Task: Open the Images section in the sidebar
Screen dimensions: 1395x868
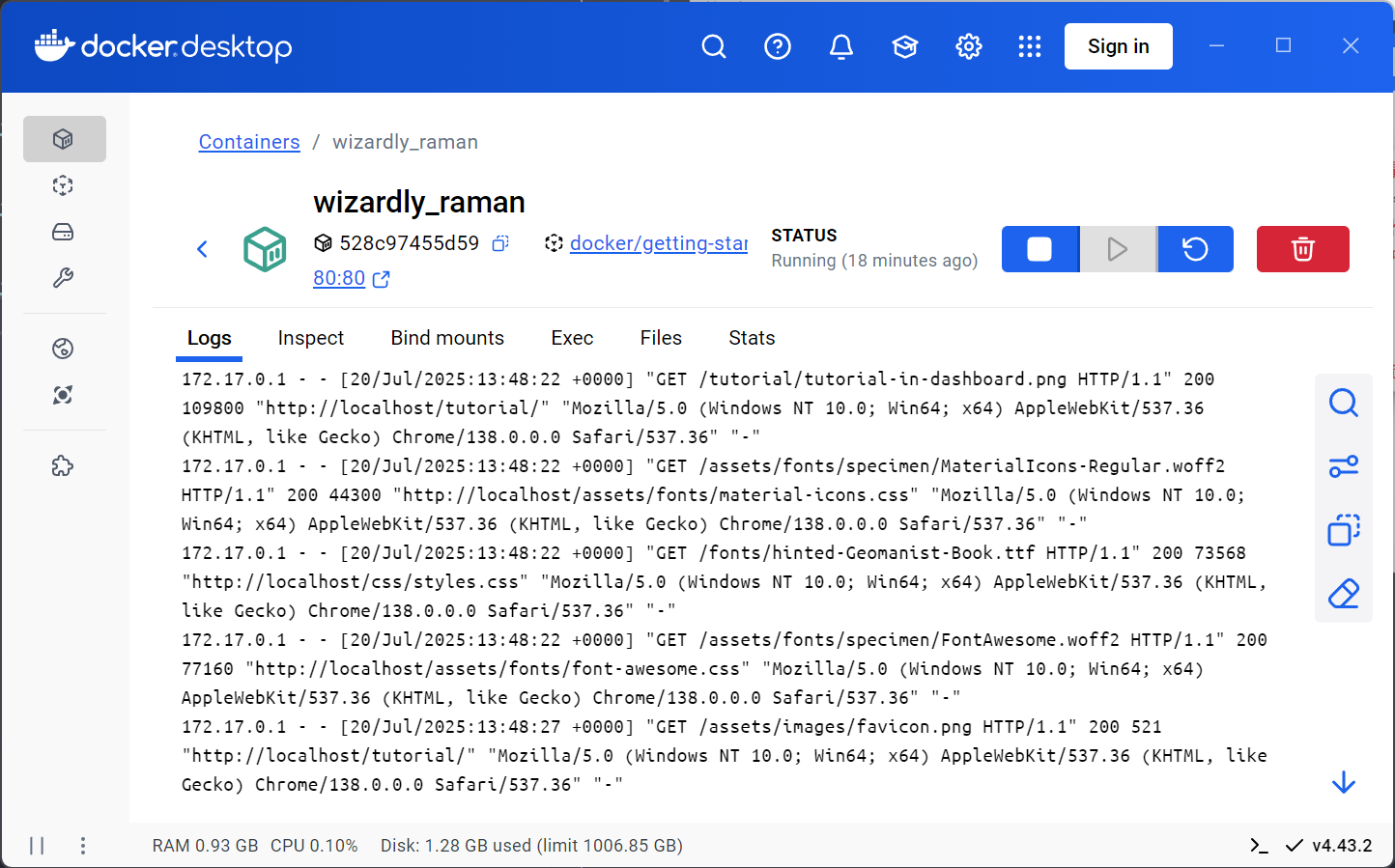Action: [63, 185]
